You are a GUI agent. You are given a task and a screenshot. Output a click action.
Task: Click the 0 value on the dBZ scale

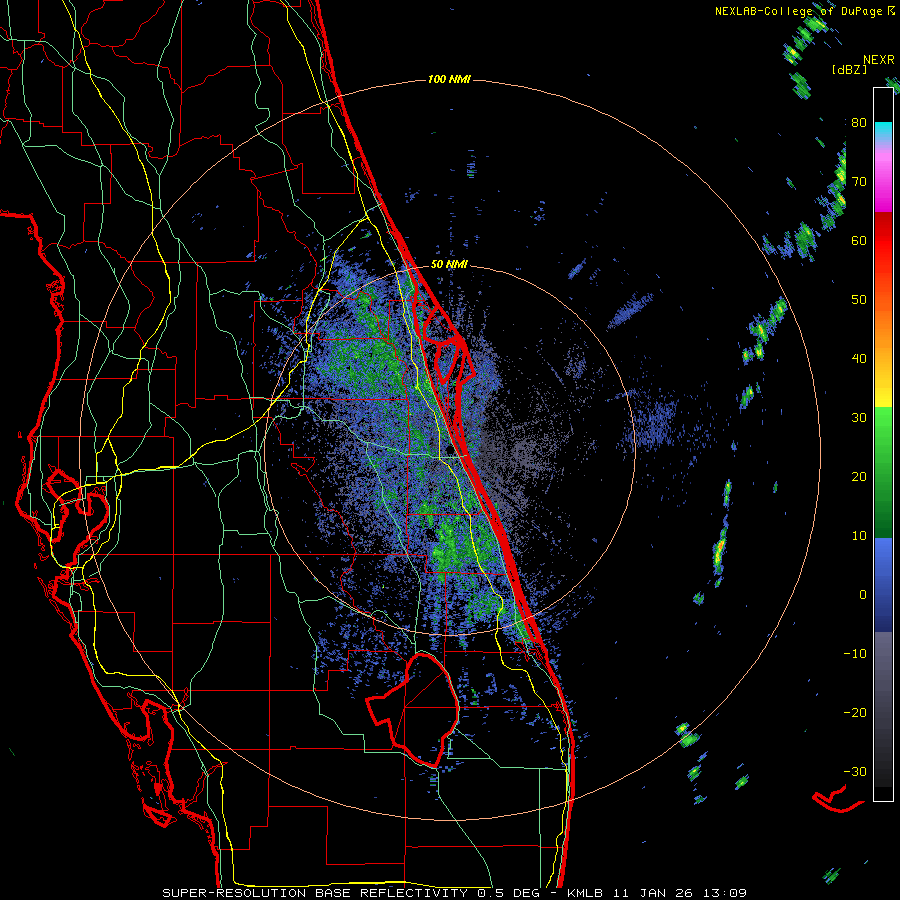click(863, 595)
